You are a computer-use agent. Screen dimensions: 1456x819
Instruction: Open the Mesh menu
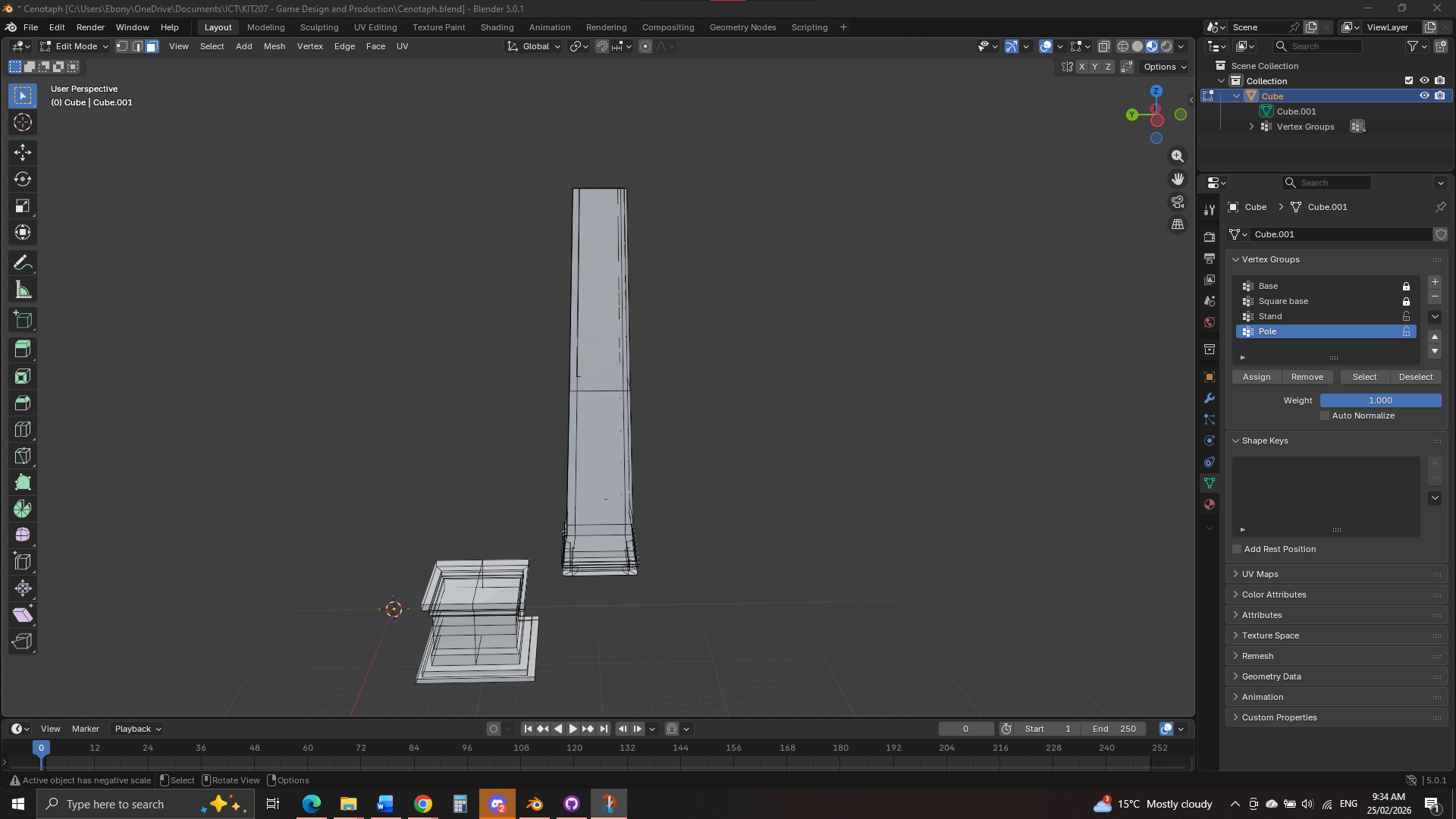(x=275, y=46)
